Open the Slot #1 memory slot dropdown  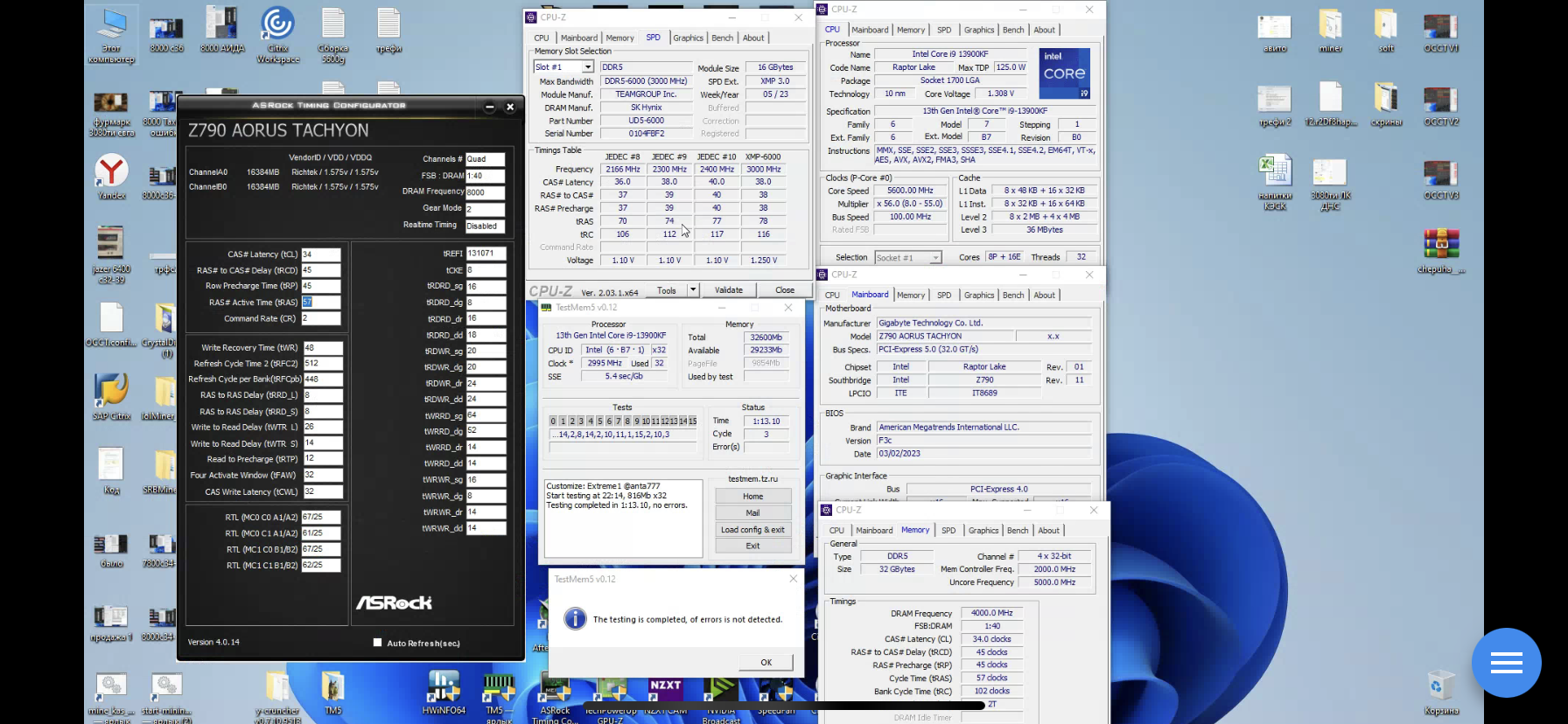(x=588, y=67)
